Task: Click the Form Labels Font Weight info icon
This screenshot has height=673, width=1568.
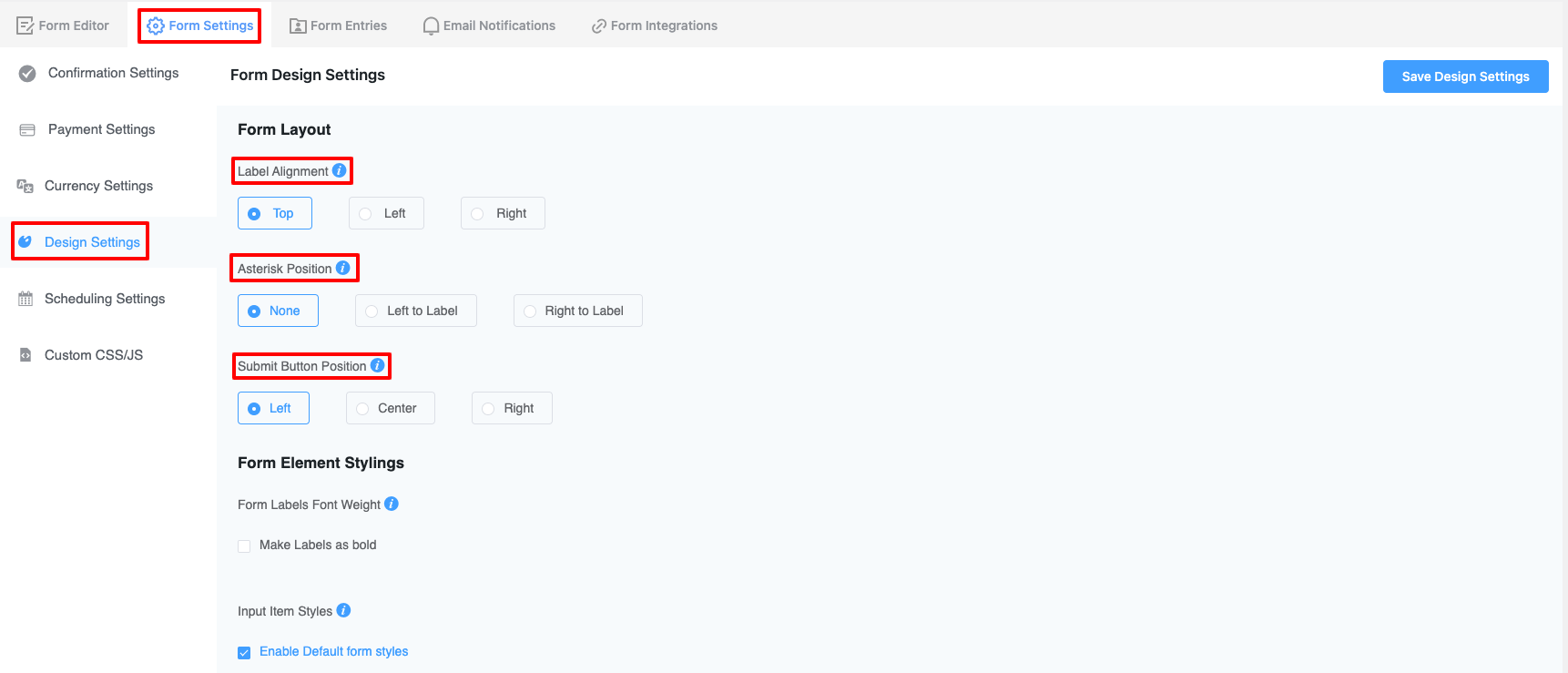Action: (x=392, y=504)
